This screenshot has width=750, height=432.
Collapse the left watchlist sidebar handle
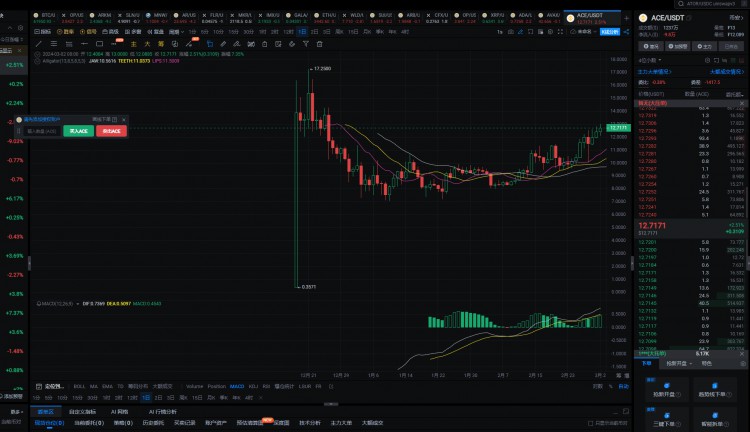tap(29, 263)
